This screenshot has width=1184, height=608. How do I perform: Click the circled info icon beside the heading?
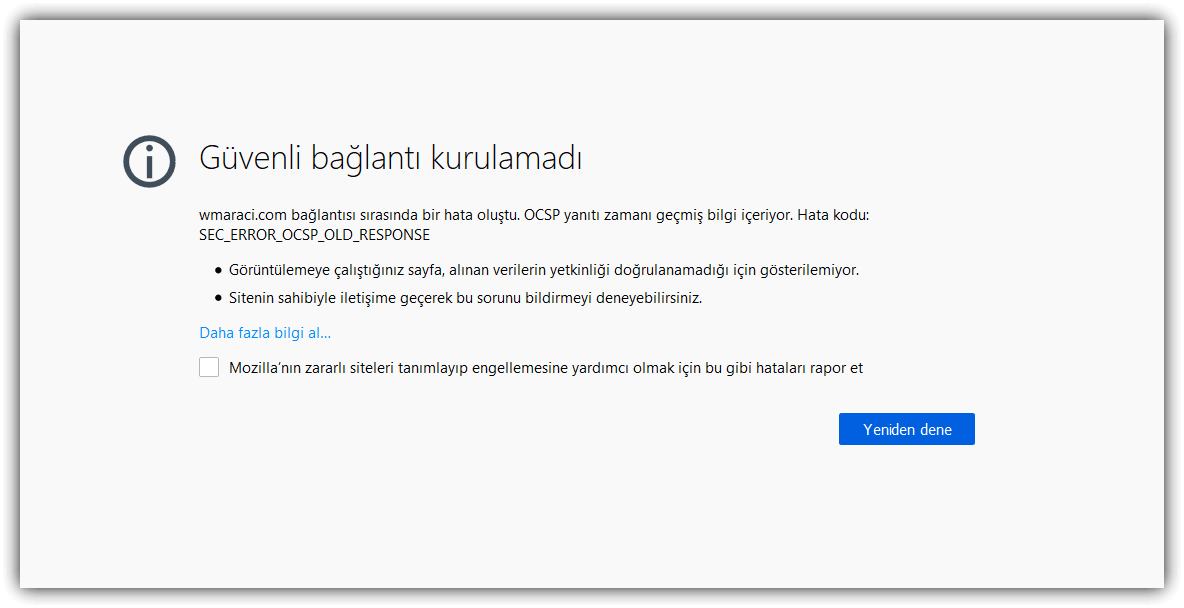(x=149, y=160)
